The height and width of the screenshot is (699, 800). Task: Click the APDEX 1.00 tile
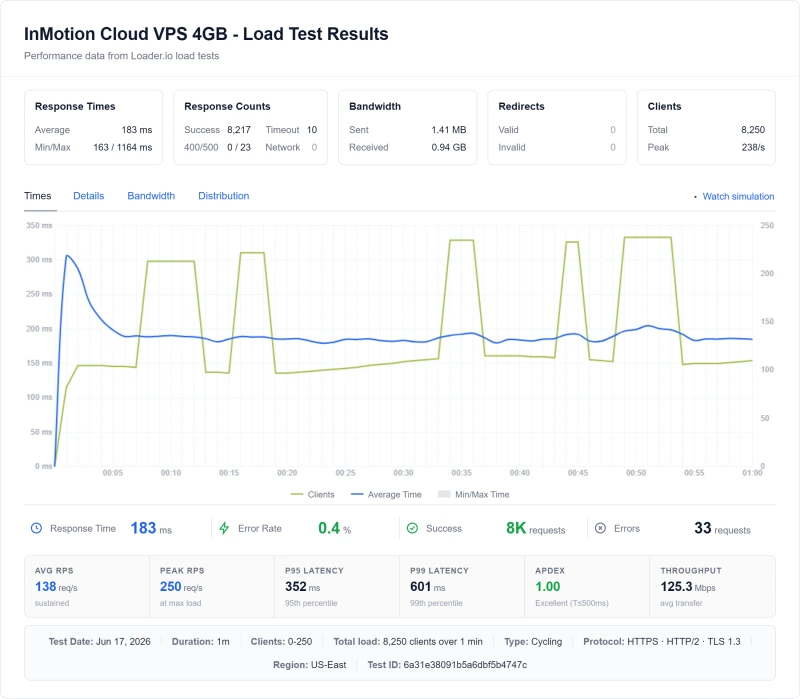point(587,586)
